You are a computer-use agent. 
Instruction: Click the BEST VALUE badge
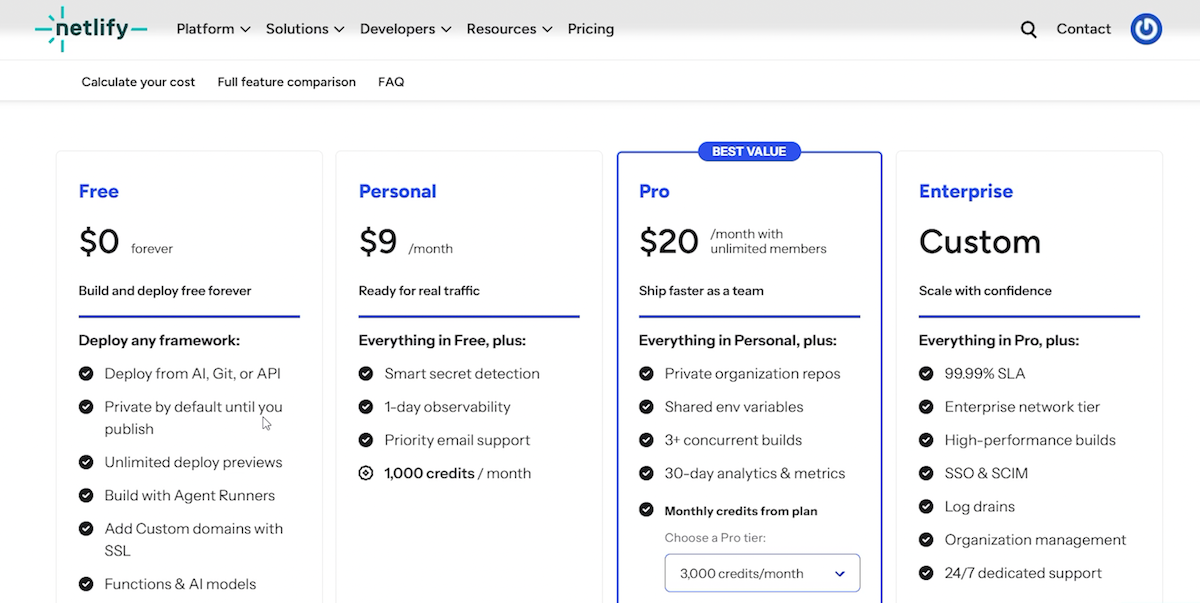(x=749, y=152)
